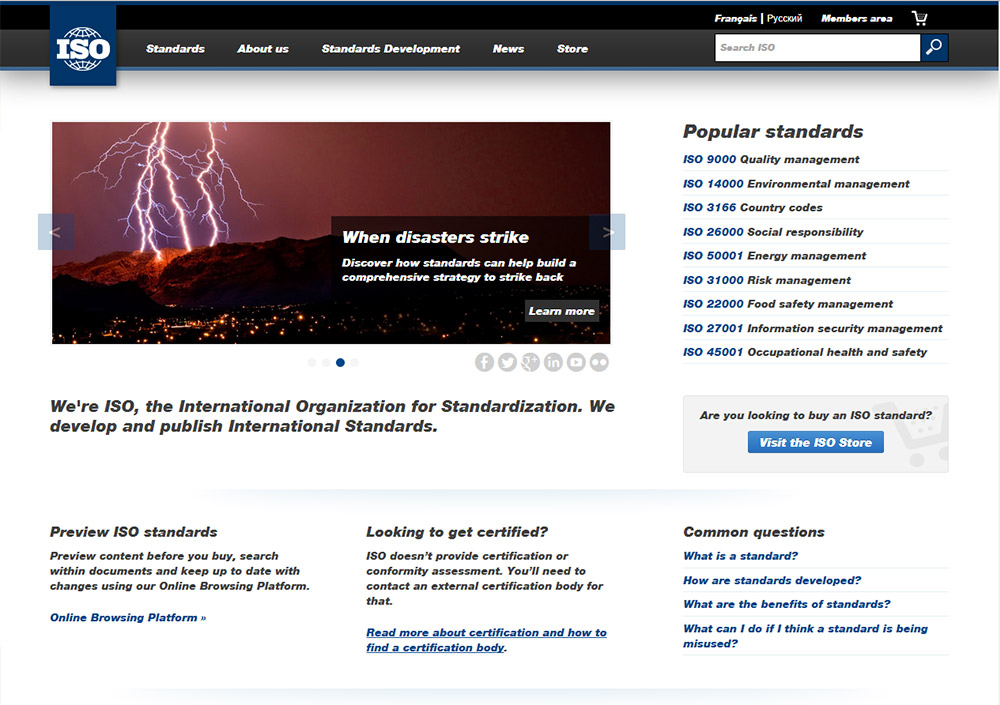Select the first carousel dot
Screen dimensions: 1000x705
coord(312,362)
